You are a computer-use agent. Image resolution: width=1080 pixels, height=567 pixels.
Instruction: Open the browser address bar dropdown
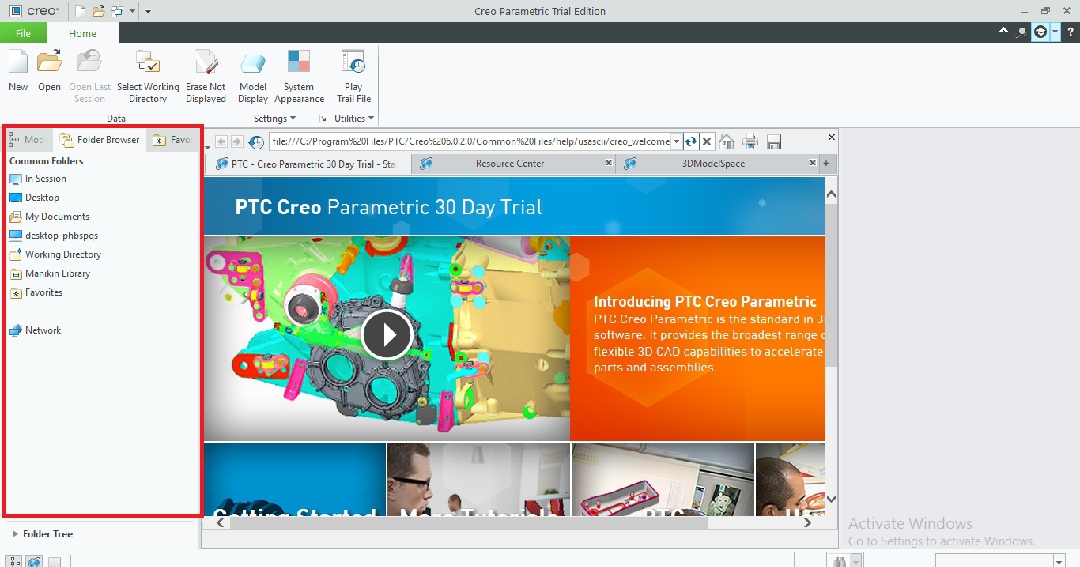(x=676, y=142)
